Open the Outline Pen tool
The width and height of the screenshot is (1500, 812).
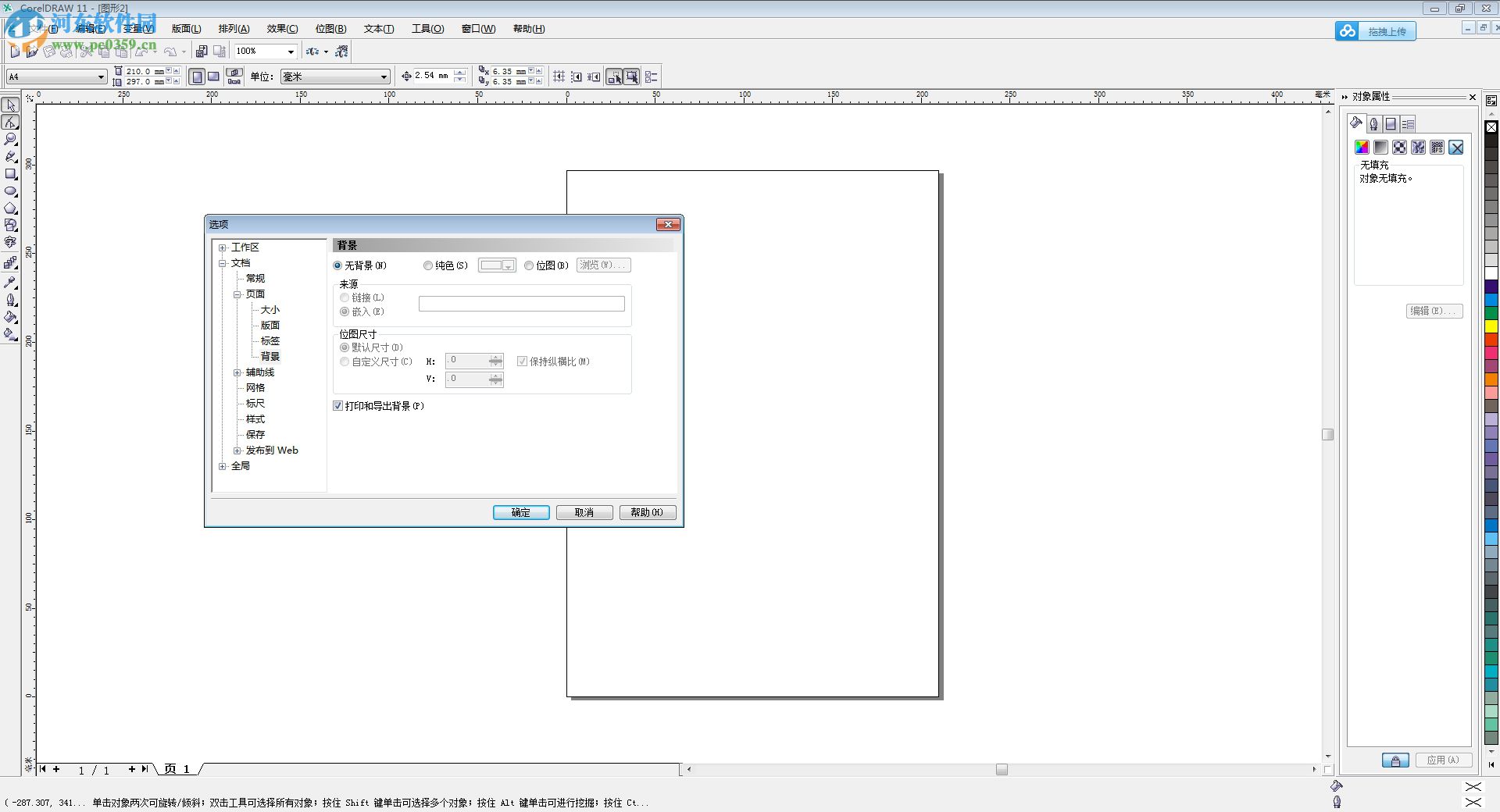[11, 301]
